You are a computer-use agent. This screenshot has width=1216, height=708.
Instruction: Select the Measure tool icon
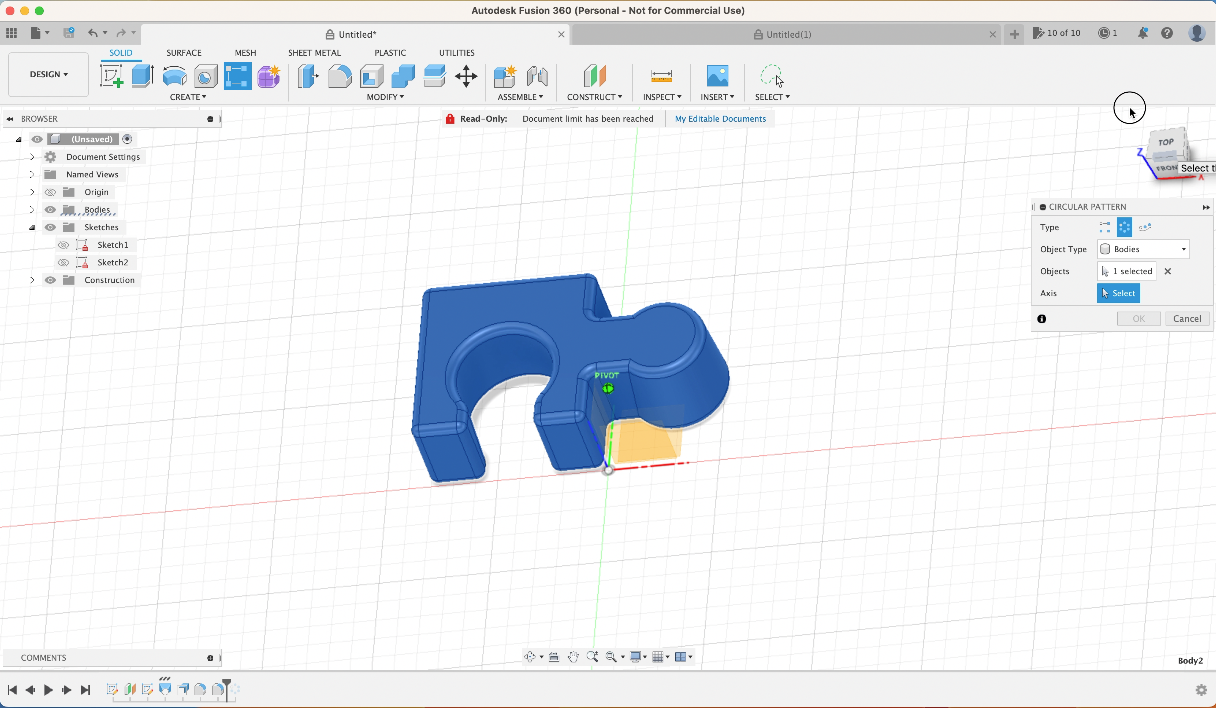[x=661, y=76]
